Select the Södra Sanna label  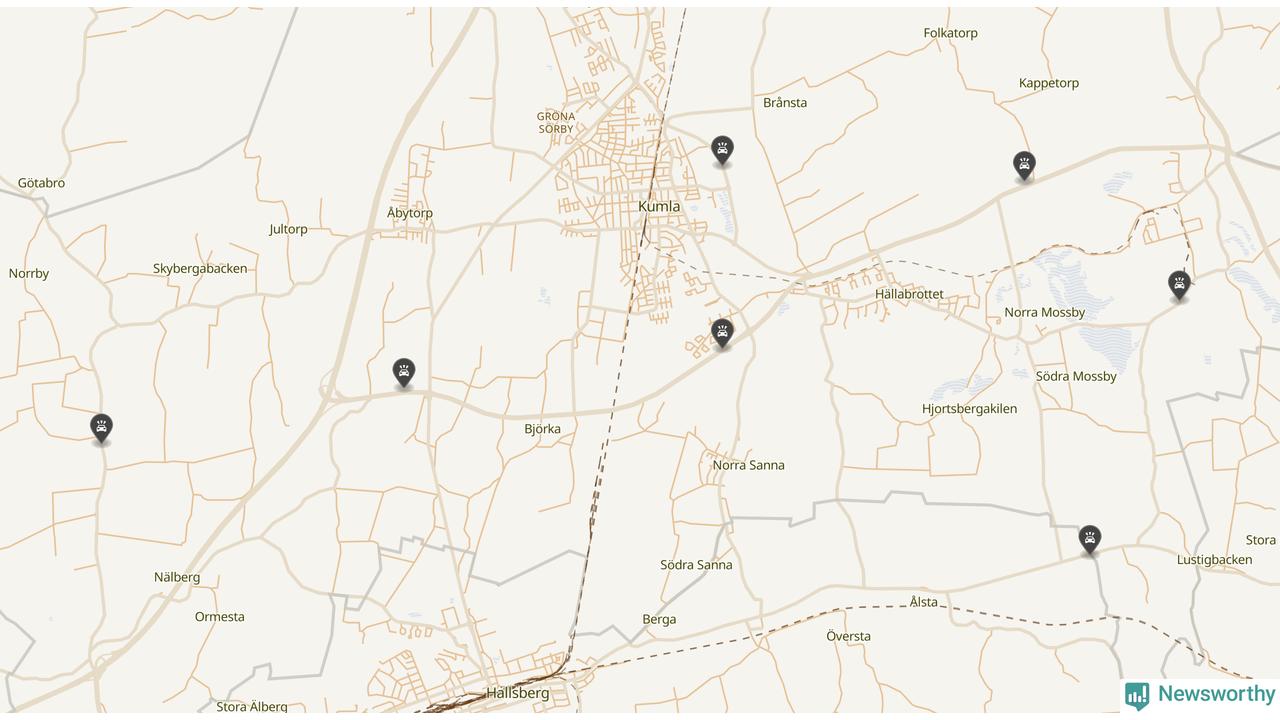(696, 565)
